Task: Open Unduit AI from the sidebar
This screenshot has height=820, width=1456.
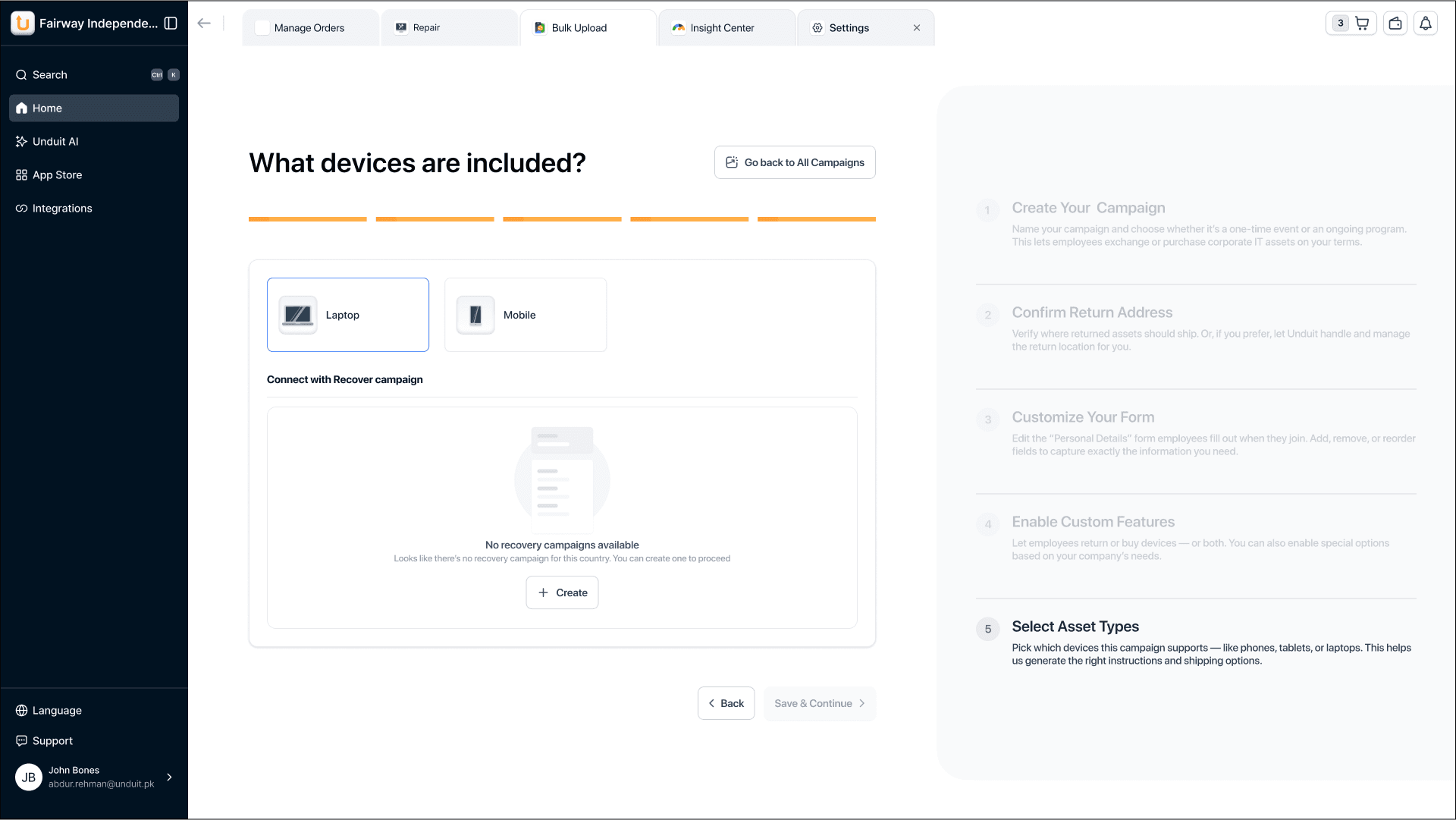Action: pos(55,141)
